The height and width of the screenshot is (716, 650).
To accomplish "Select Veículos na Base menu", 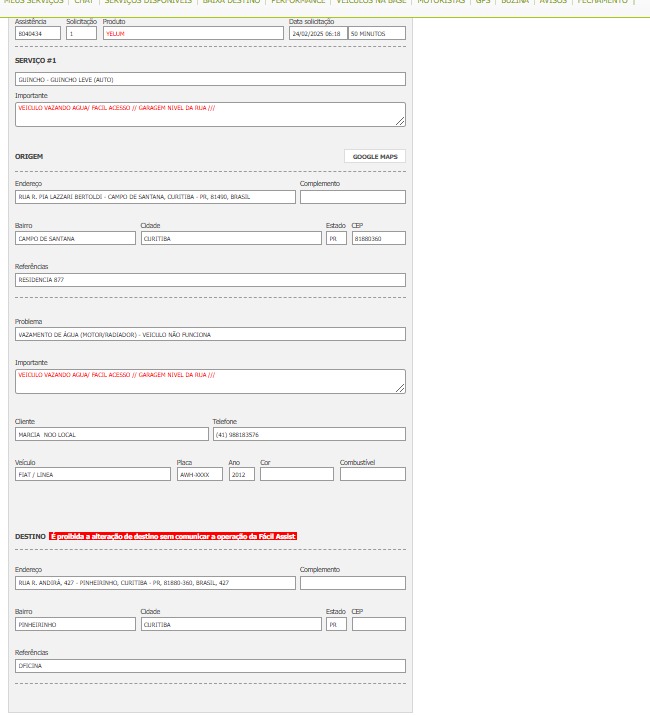I will 371,2.
